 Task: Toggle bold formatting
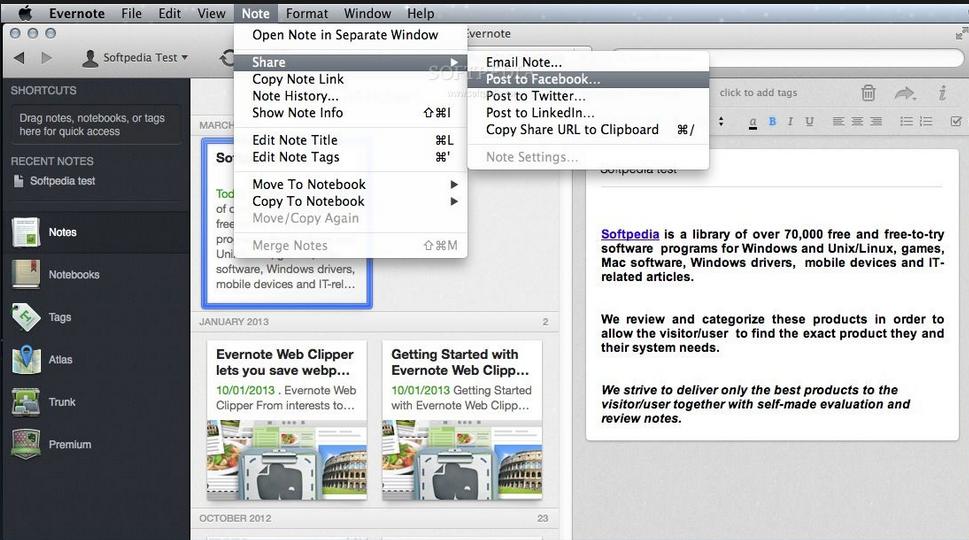pyautogui.click(x=772, y=122)
